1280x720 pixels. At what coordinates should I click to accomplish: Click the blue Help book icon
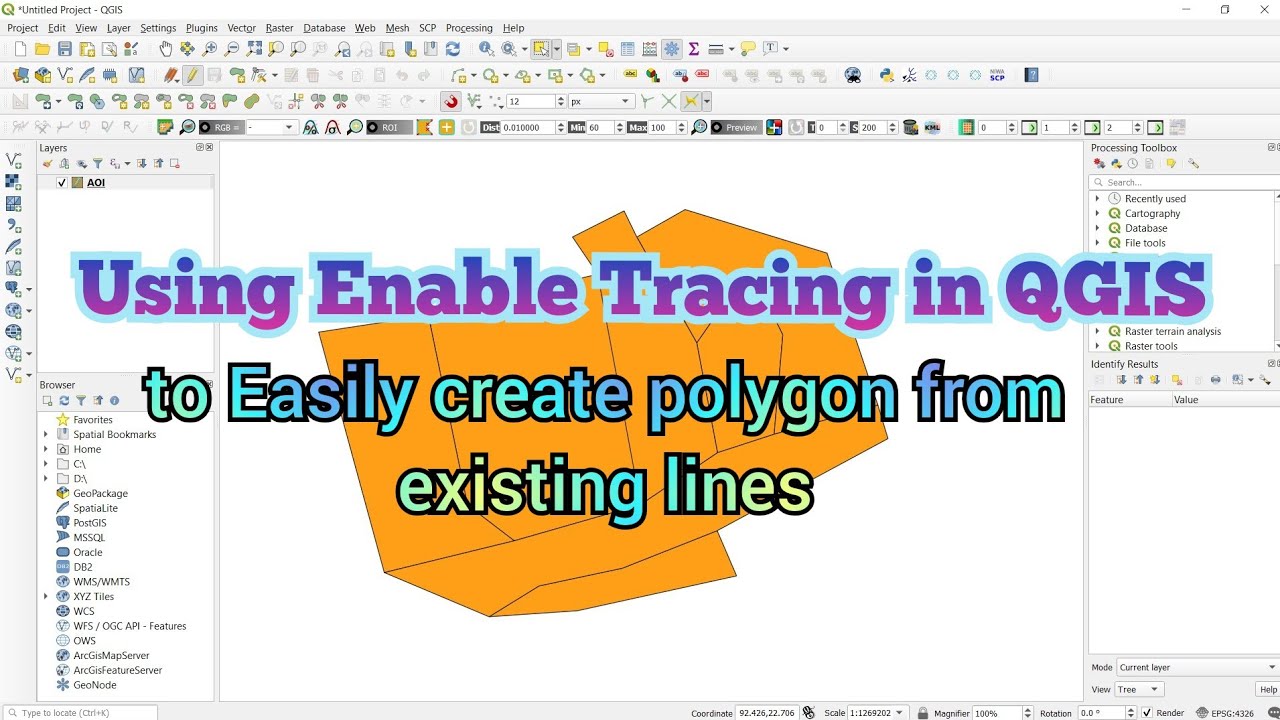click(x=1032, y=75)
